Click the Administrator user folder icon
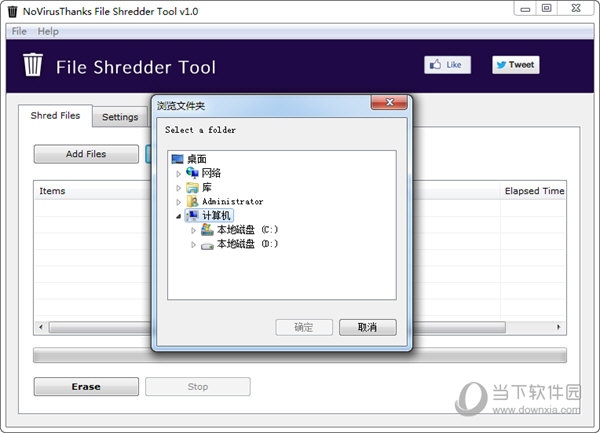600x433 pixels. pos(193,201)
